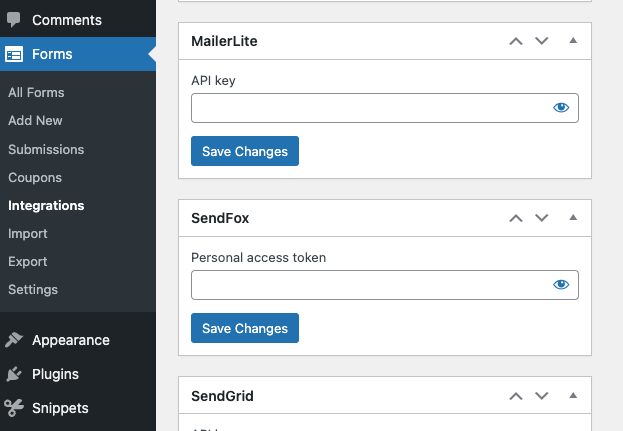Focus the MailerLite API key field

[x=385, y=108]
